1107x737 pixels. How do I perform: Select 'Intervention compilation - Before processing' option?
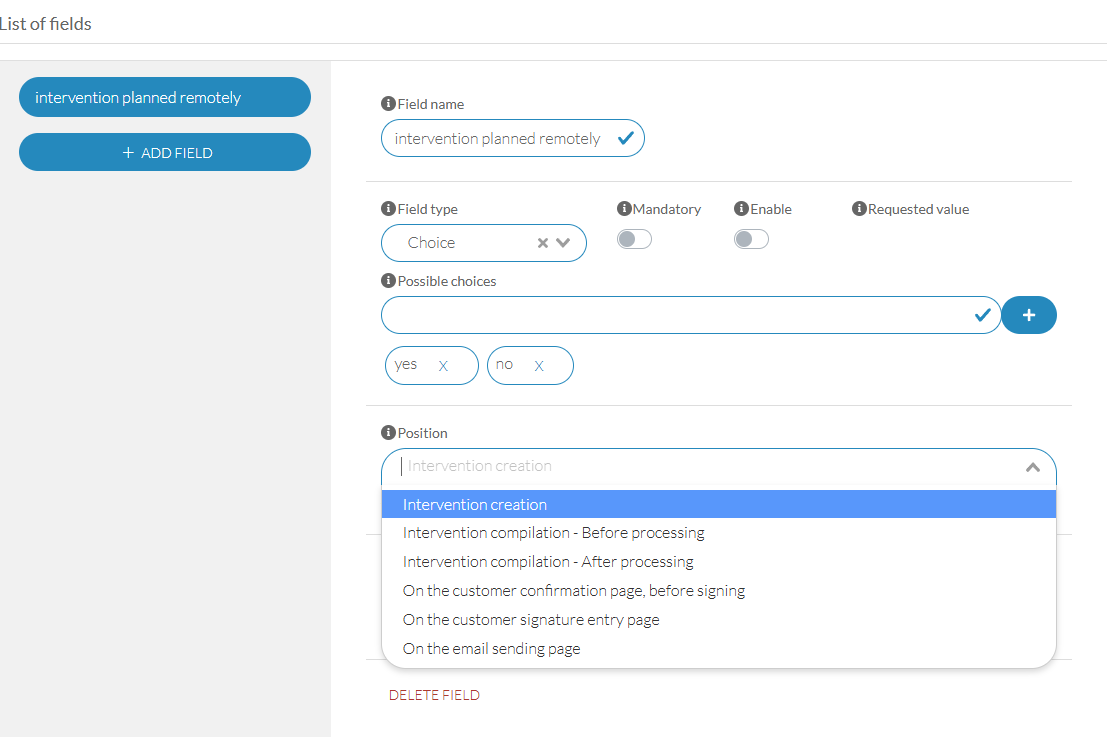(719, 533)
